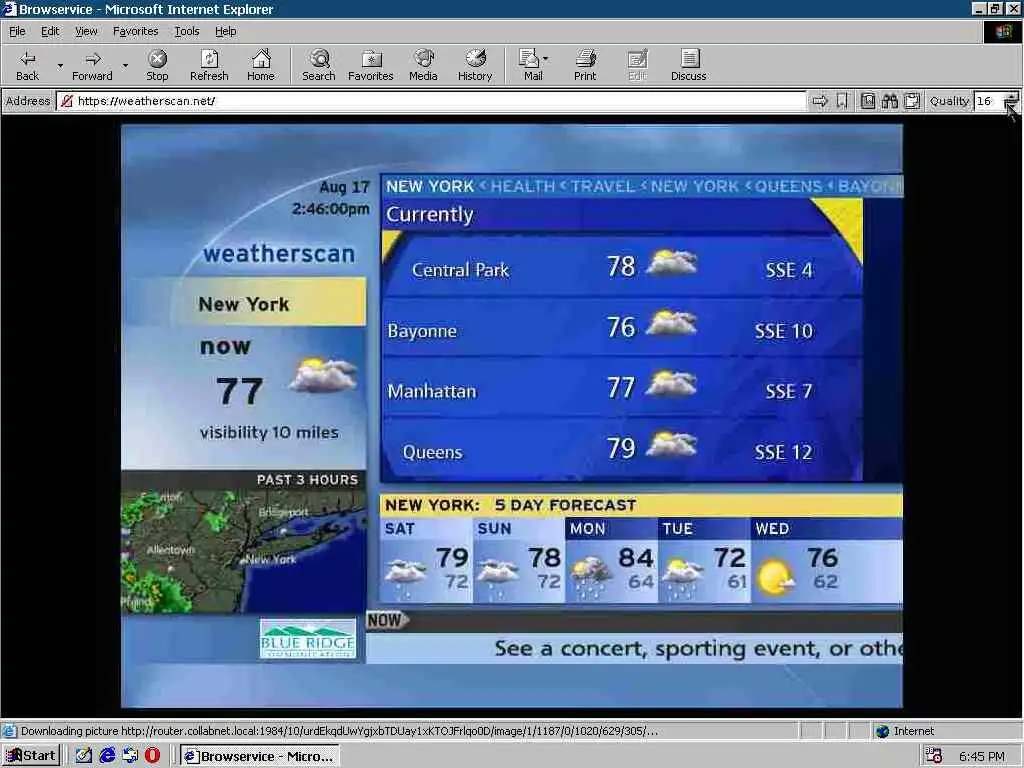The width and height of the screenshot is (1024, 768).
Task: Click the Blue Ridge sponsor logo
Action: click(308, 638)
